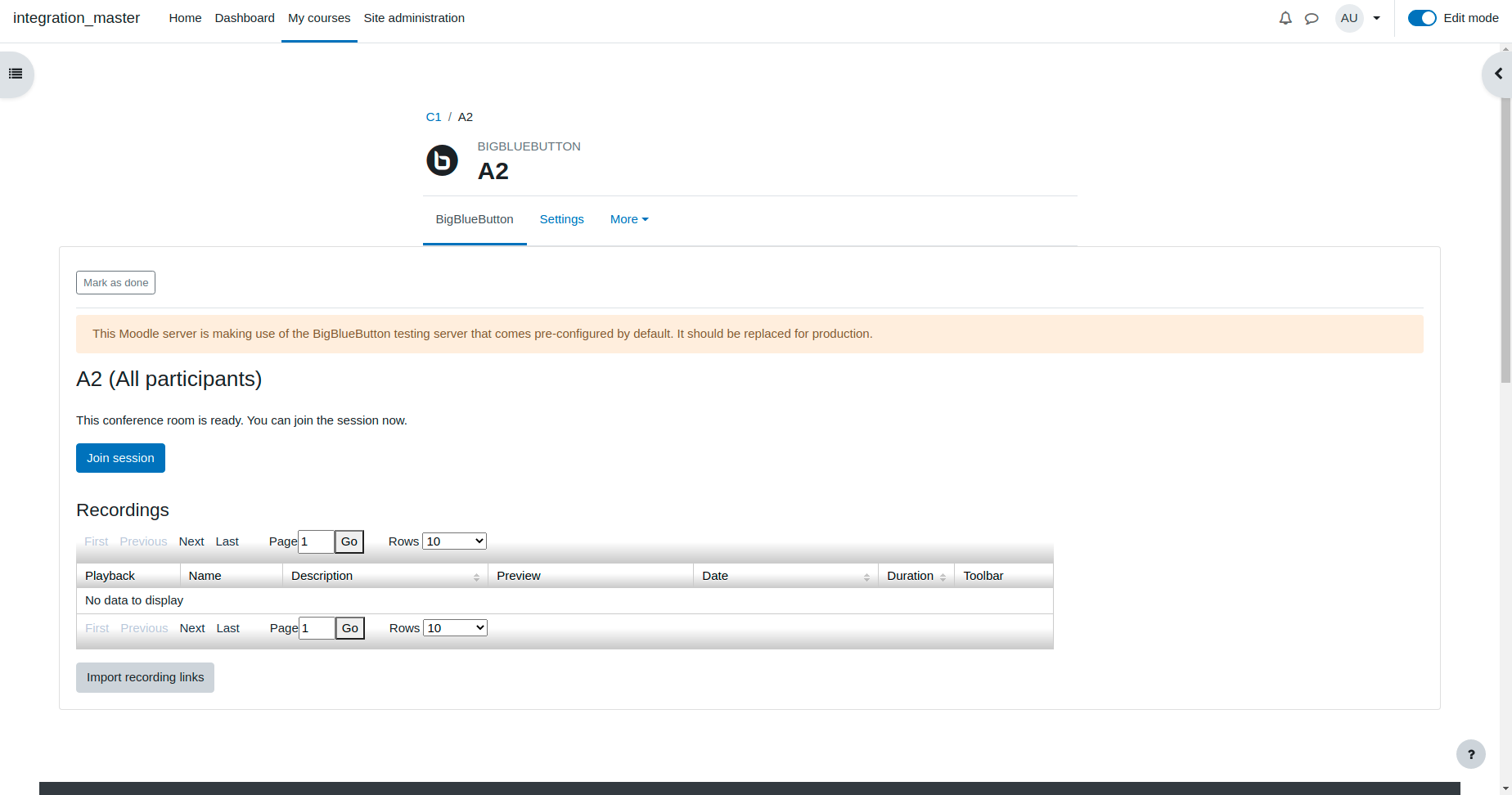The height and width of the screenshot is (795, 1512).
Task: Sort by Description column arrows
Action: pyautogui.click(x=476, y=577)
